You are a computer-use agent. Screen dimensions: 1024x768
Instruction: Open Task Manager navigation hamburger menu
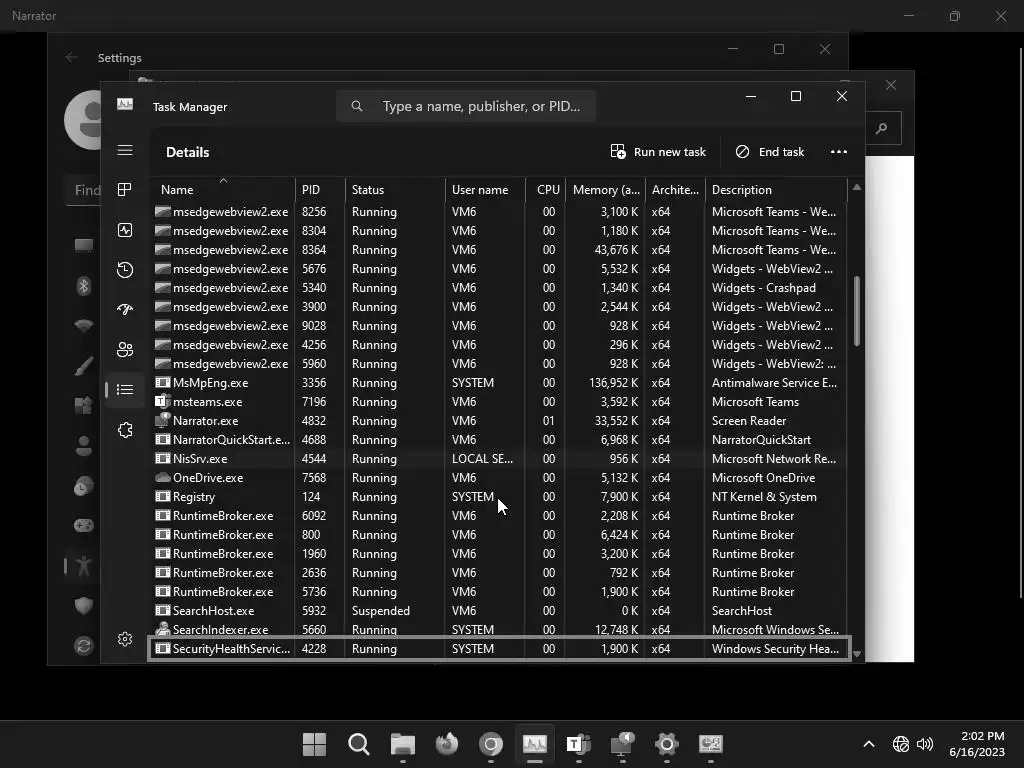pos(125,151)
